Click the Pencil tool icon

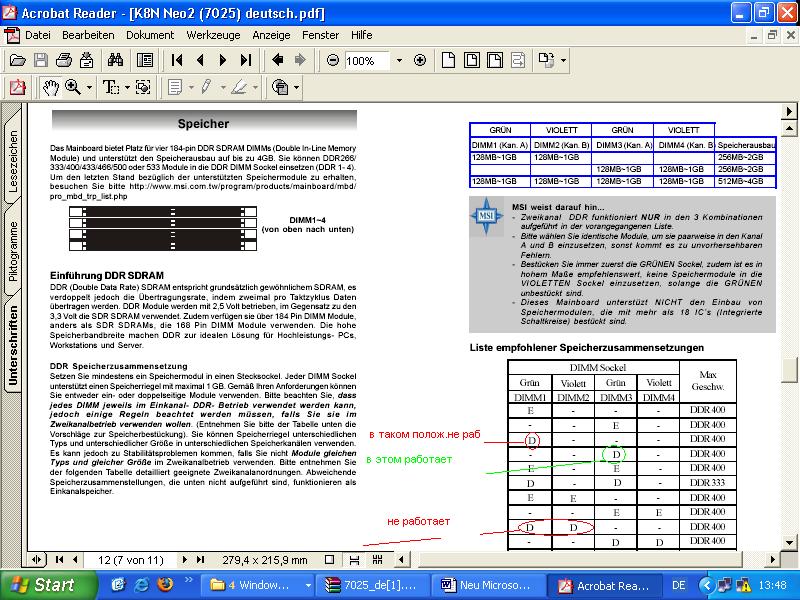[x=207, y=87]
